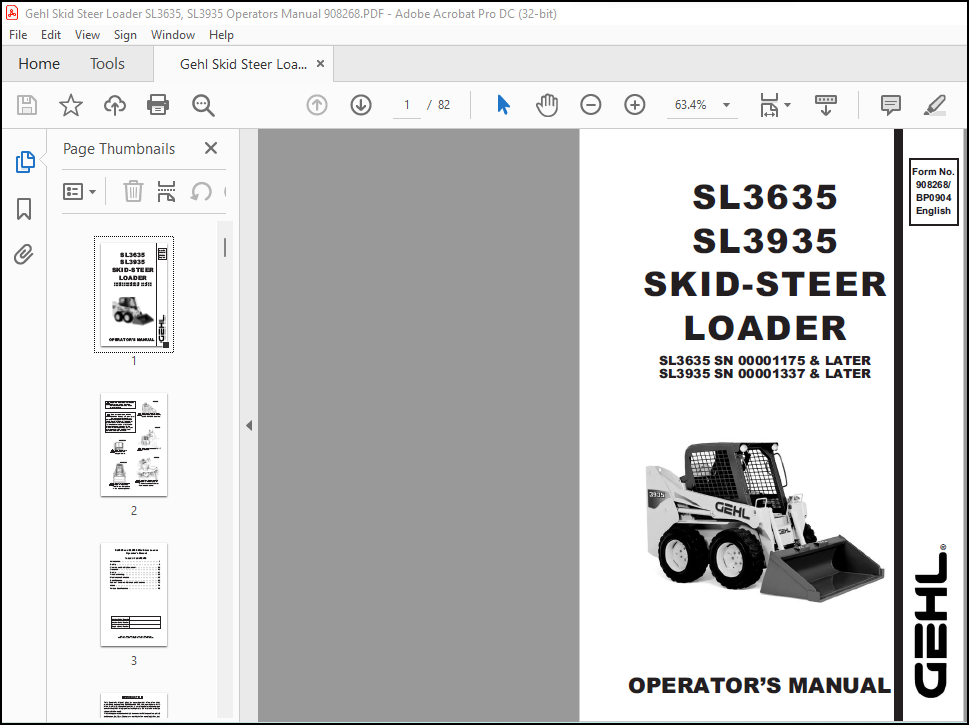Open the scrolling mode tool

[826, 105]
